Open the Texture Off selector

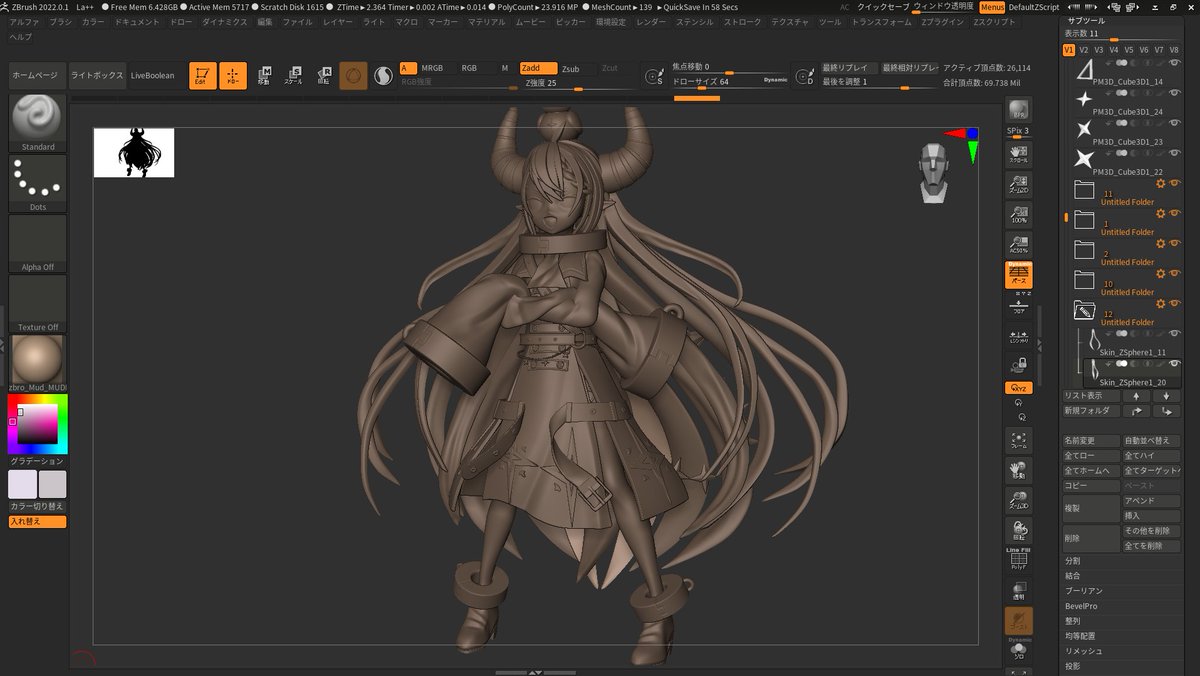(38, 303)
